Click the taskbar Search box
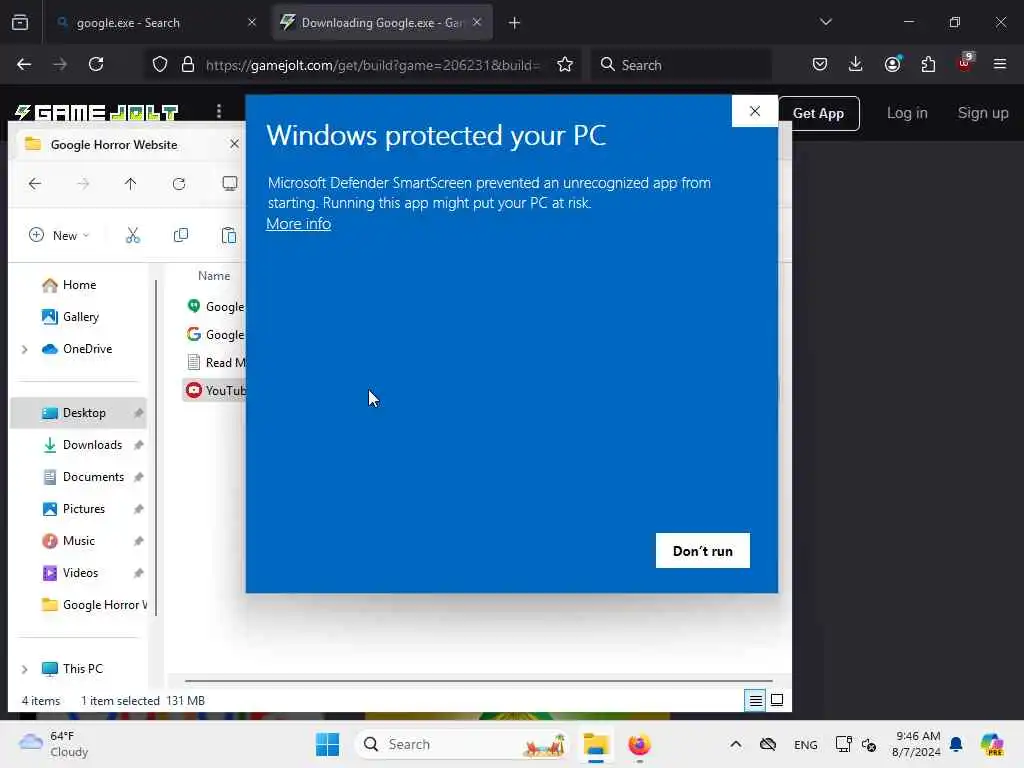 point(463,744)
